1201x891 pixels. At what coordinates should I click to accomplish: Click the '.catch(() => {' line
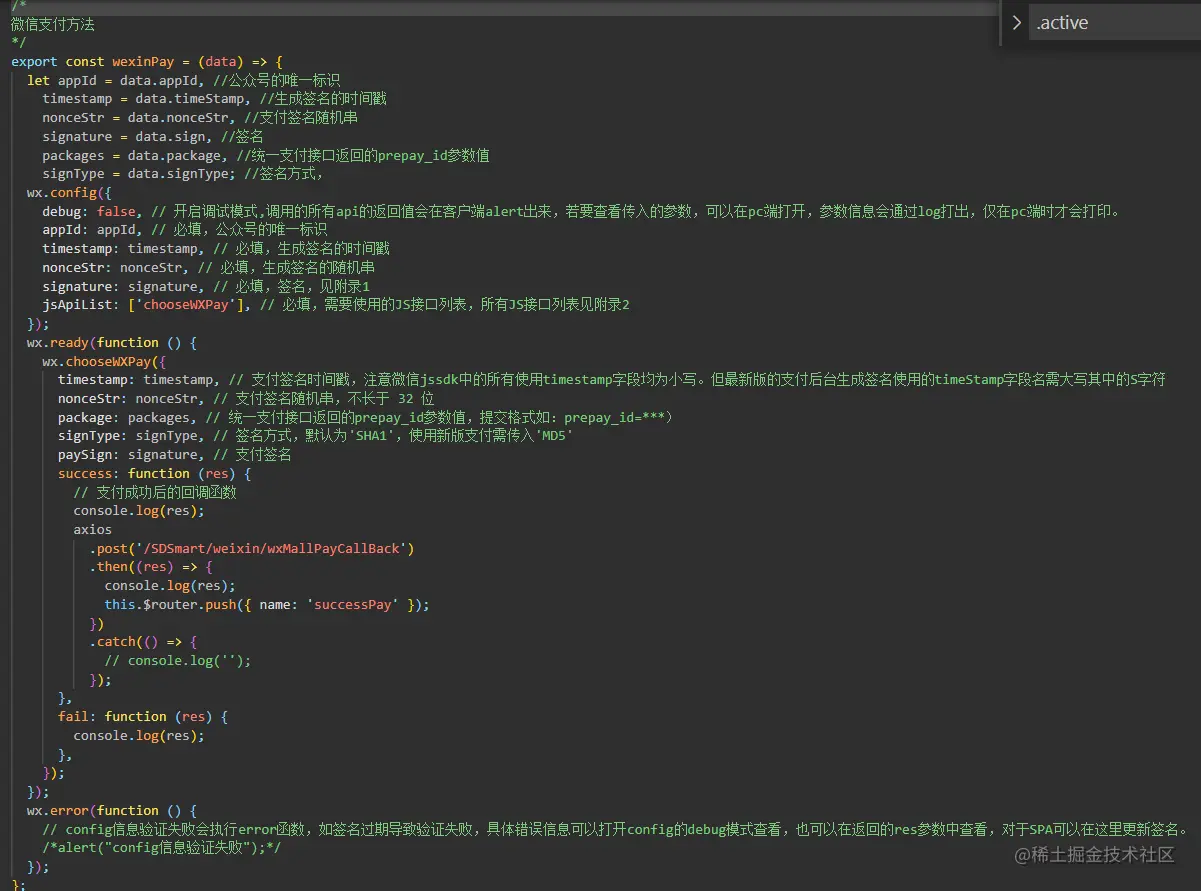(x=143, y=642)
